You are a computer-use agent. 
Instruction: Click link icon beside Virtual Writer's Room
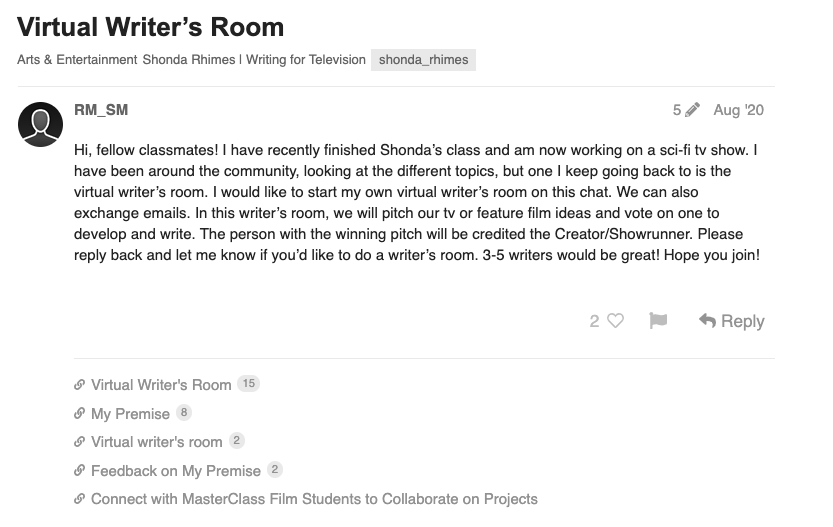tap(80, 385)
